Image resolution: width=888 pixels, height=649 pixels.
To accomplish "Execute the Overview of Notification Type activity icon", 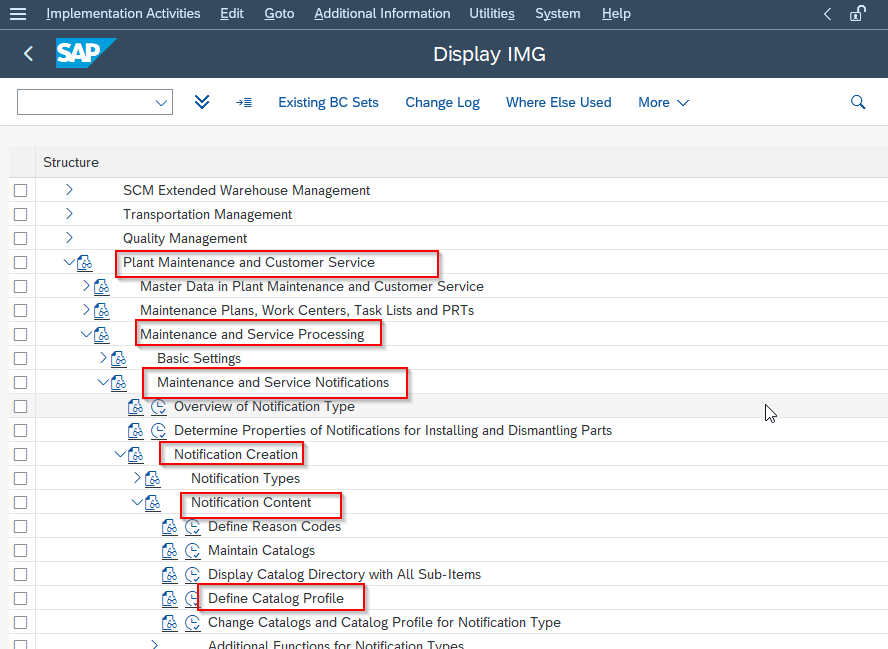I will click(159, 407).
